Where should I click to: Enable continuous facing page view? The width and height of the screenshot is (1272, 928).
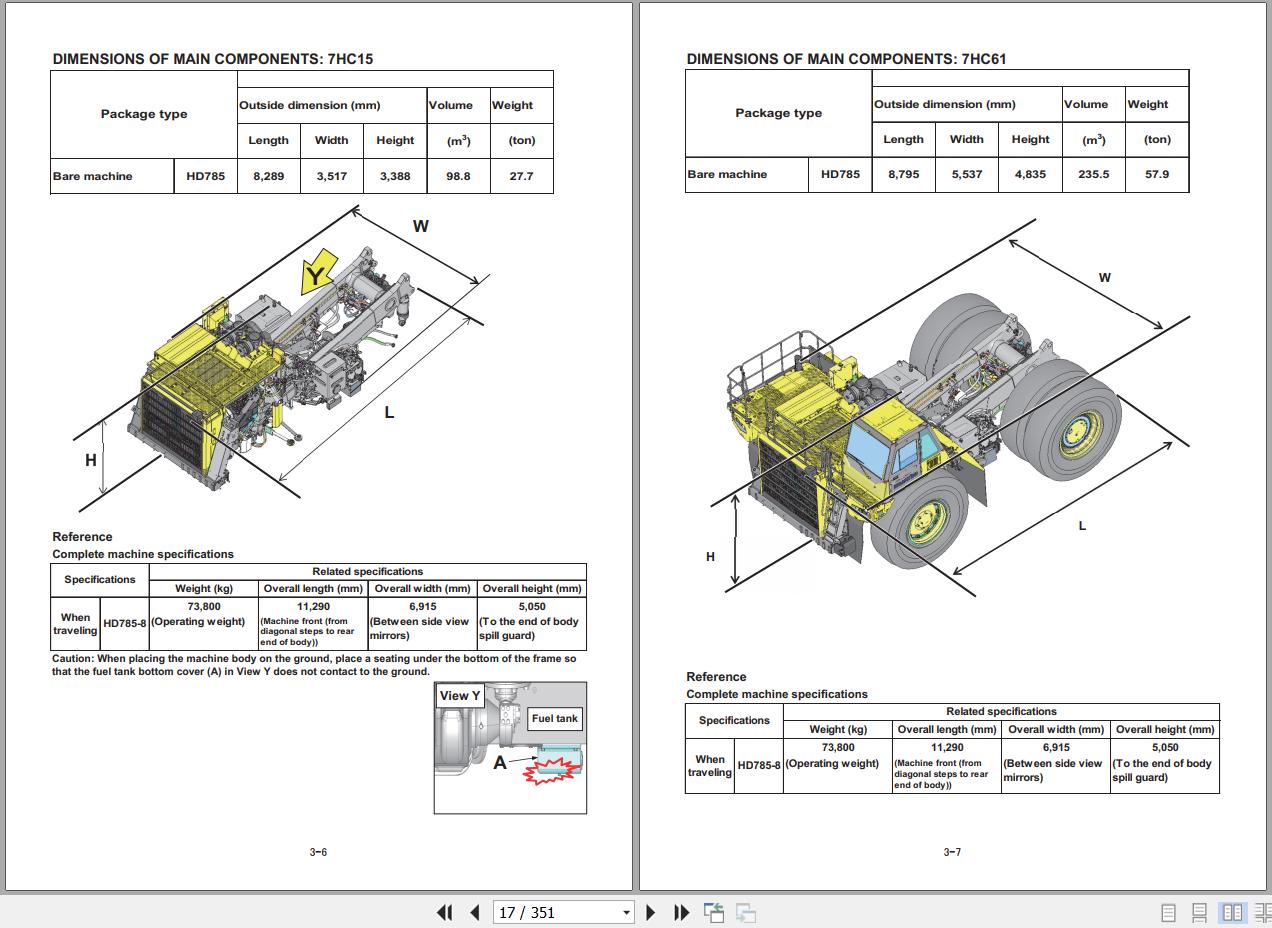click(1262, 912)
